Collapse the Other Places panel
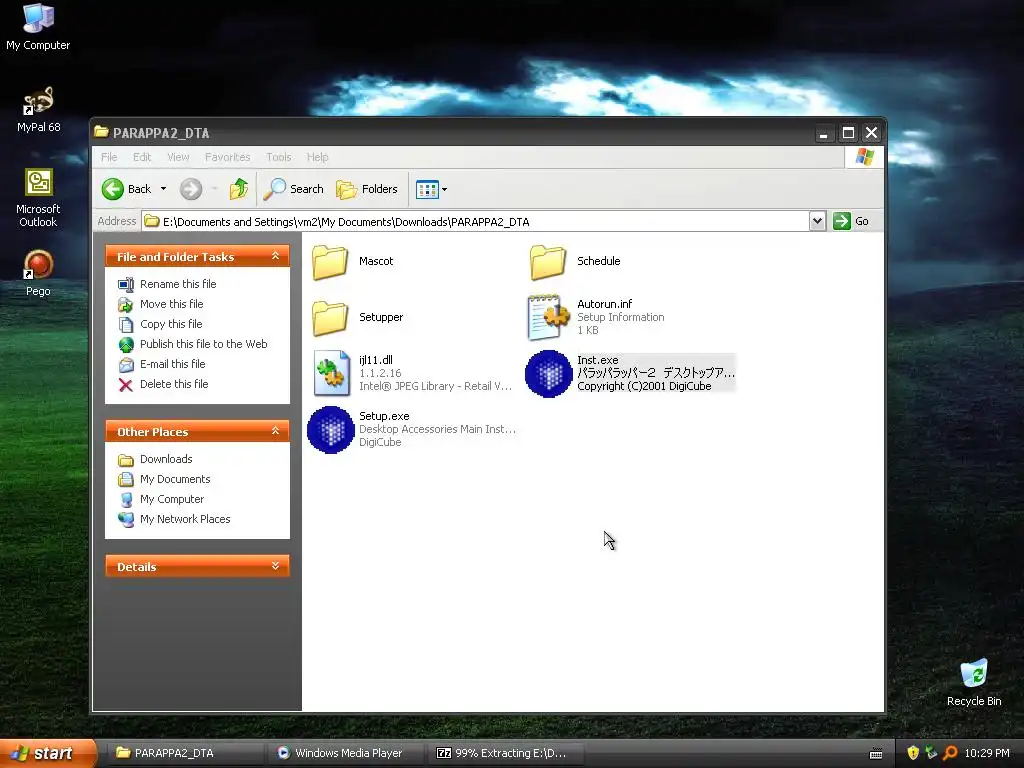The image size is (1024, 768). click(276, 431)
